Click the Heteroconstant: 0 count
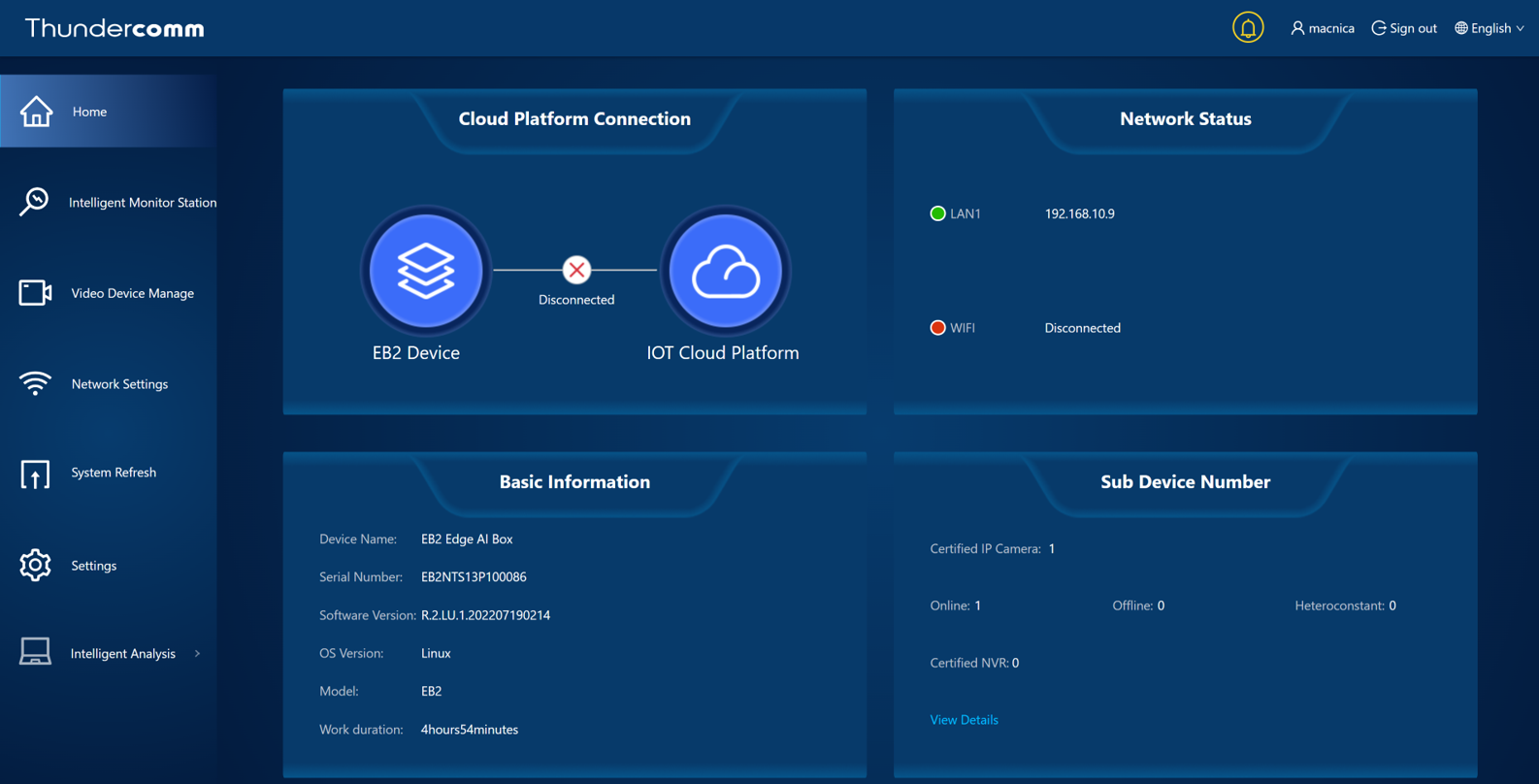The width and height of the screenshot is (1539, 784). tap(1345, 605)
